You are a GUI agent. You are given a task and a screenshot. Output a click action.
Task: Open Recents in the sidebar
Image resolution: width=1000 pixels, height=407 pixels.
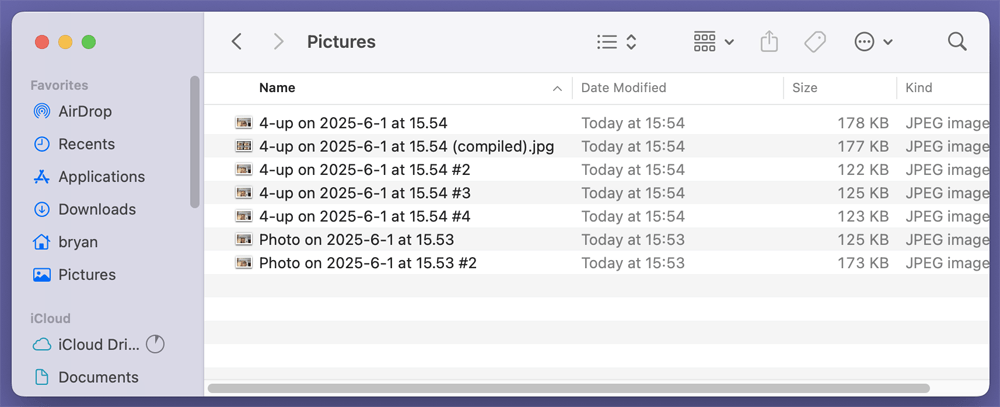pos(86,144)
